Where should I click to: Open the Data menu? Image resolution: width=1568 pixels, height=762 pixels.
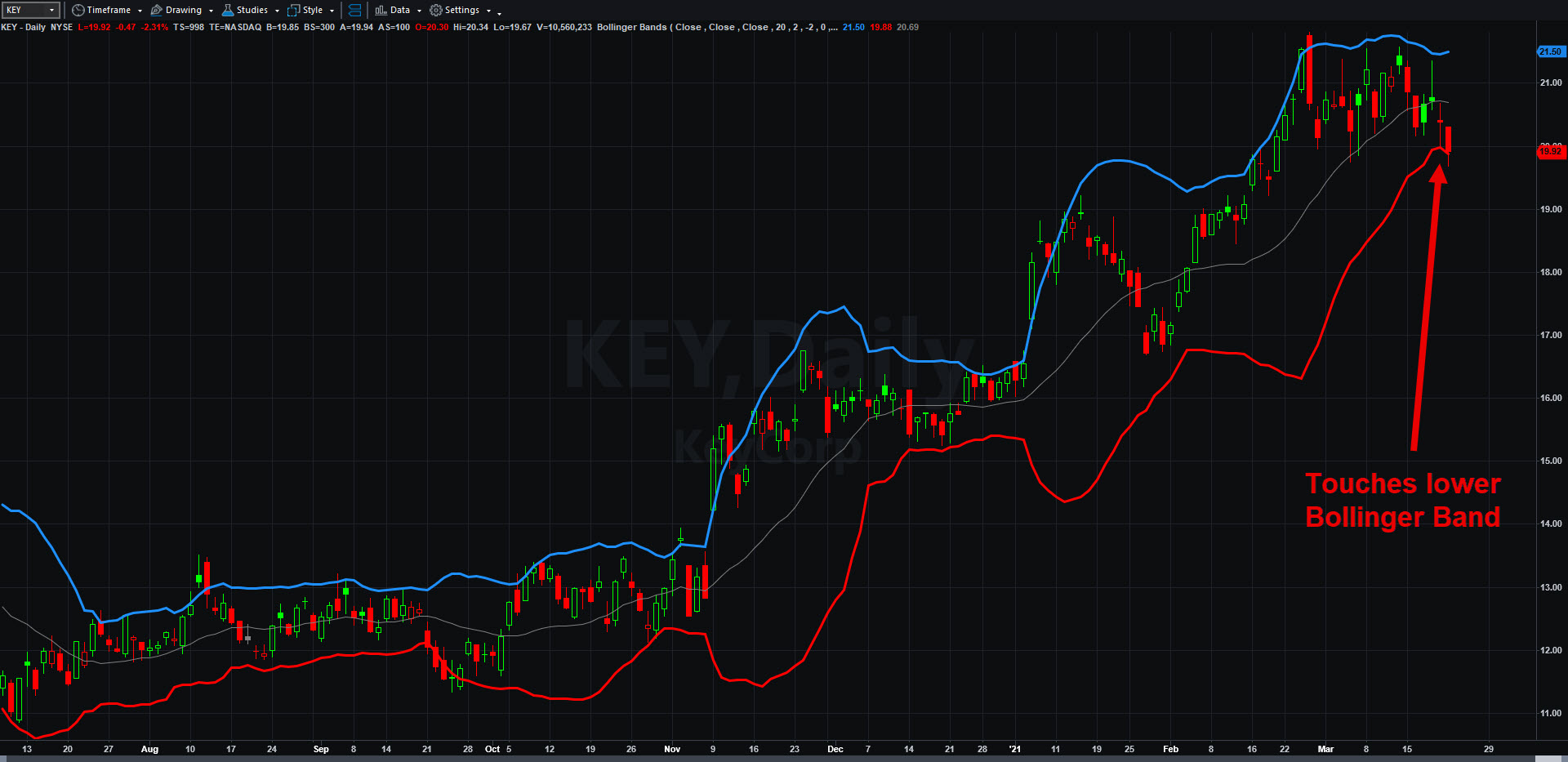(399, 10)
